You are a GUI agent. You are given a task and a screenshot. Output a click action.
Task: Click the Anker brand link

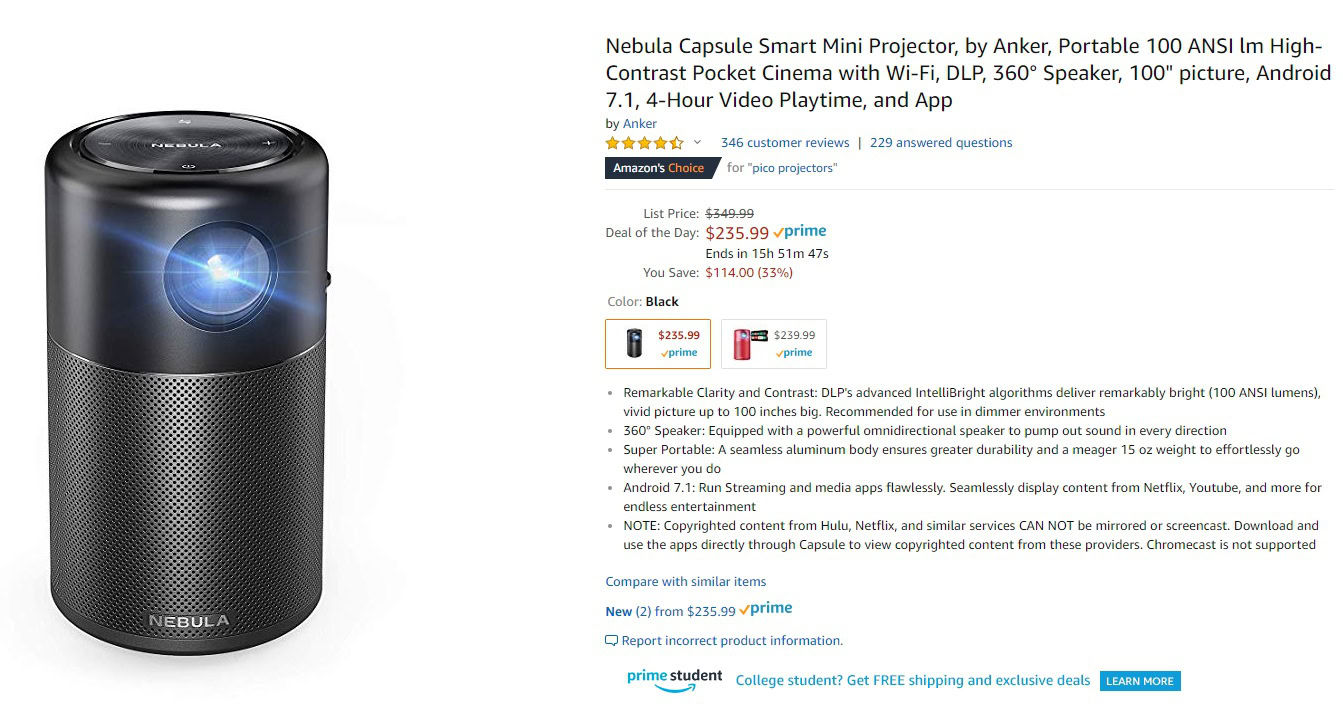coord(640,124)
